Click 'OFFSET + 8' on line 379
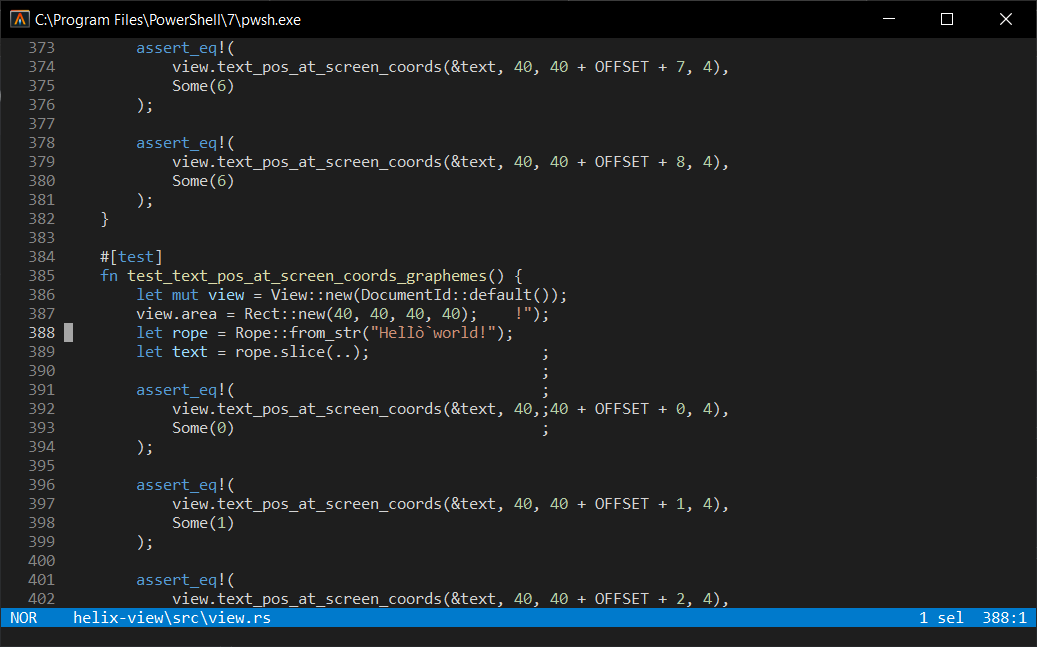The width and height of the screenshot is (1037, 647). click(x=642, y=162)
